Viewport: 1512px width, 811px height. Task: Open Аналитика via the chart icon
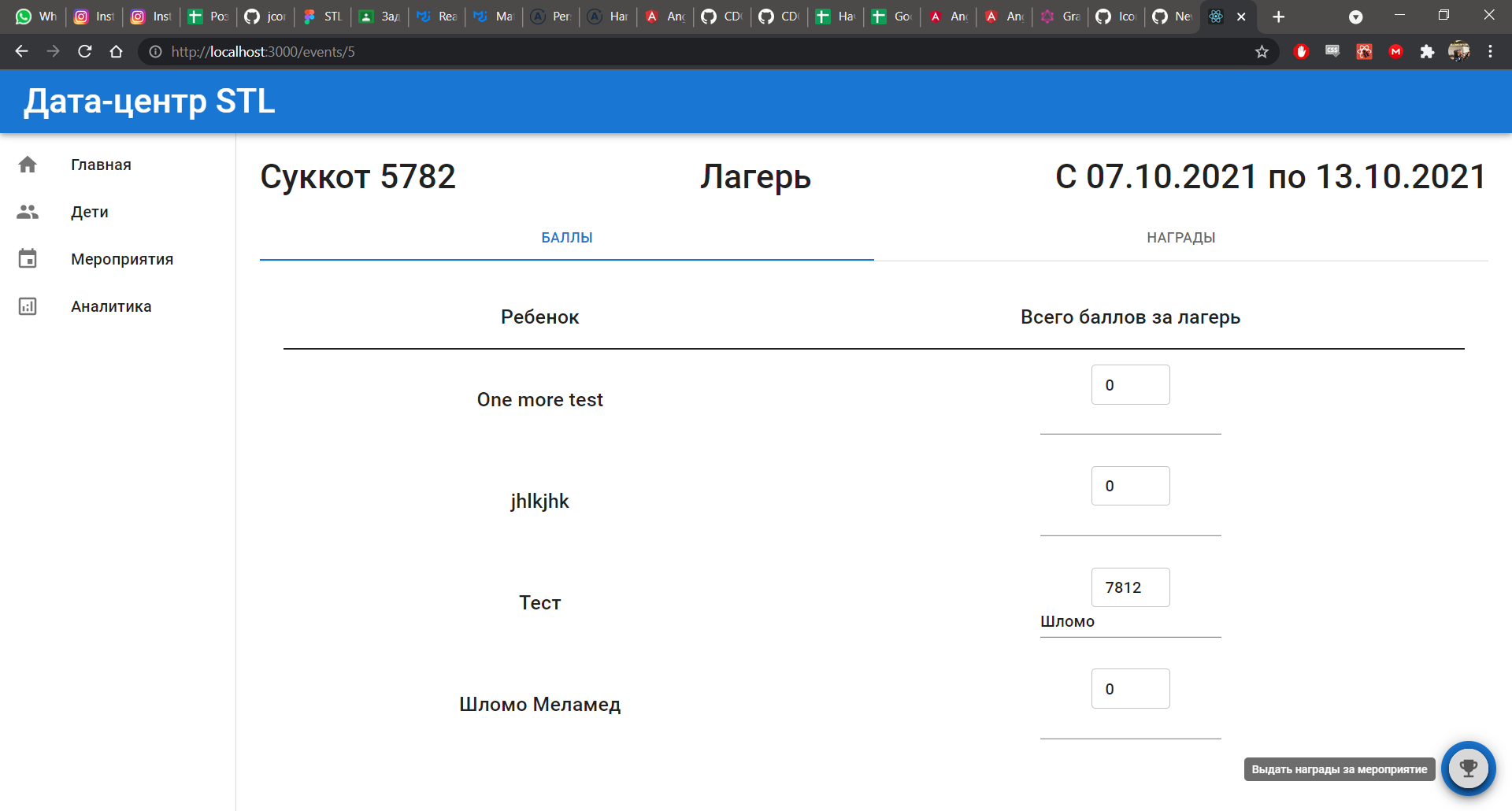[28, 306]
